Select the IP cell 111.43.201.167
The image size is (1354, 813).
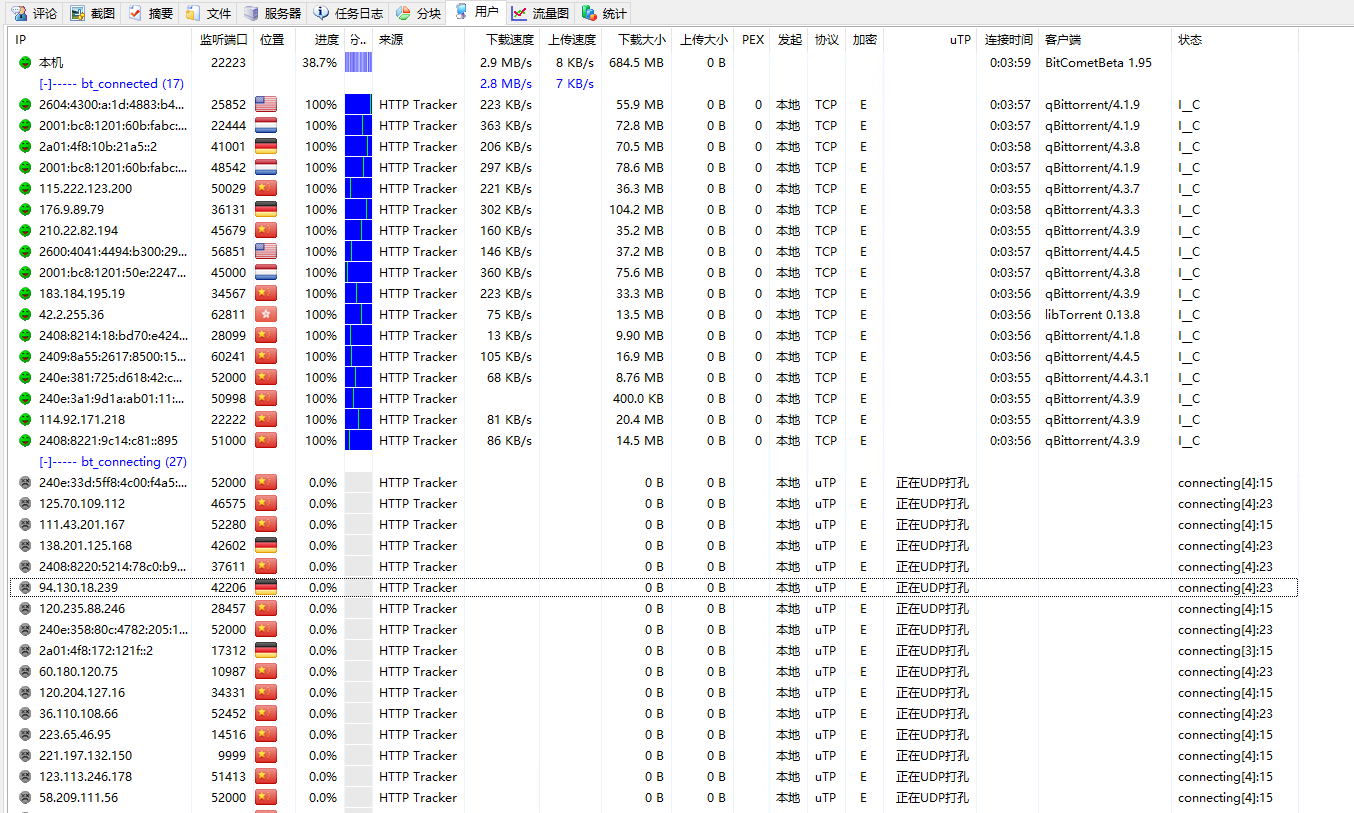click(x=82, y=525)
